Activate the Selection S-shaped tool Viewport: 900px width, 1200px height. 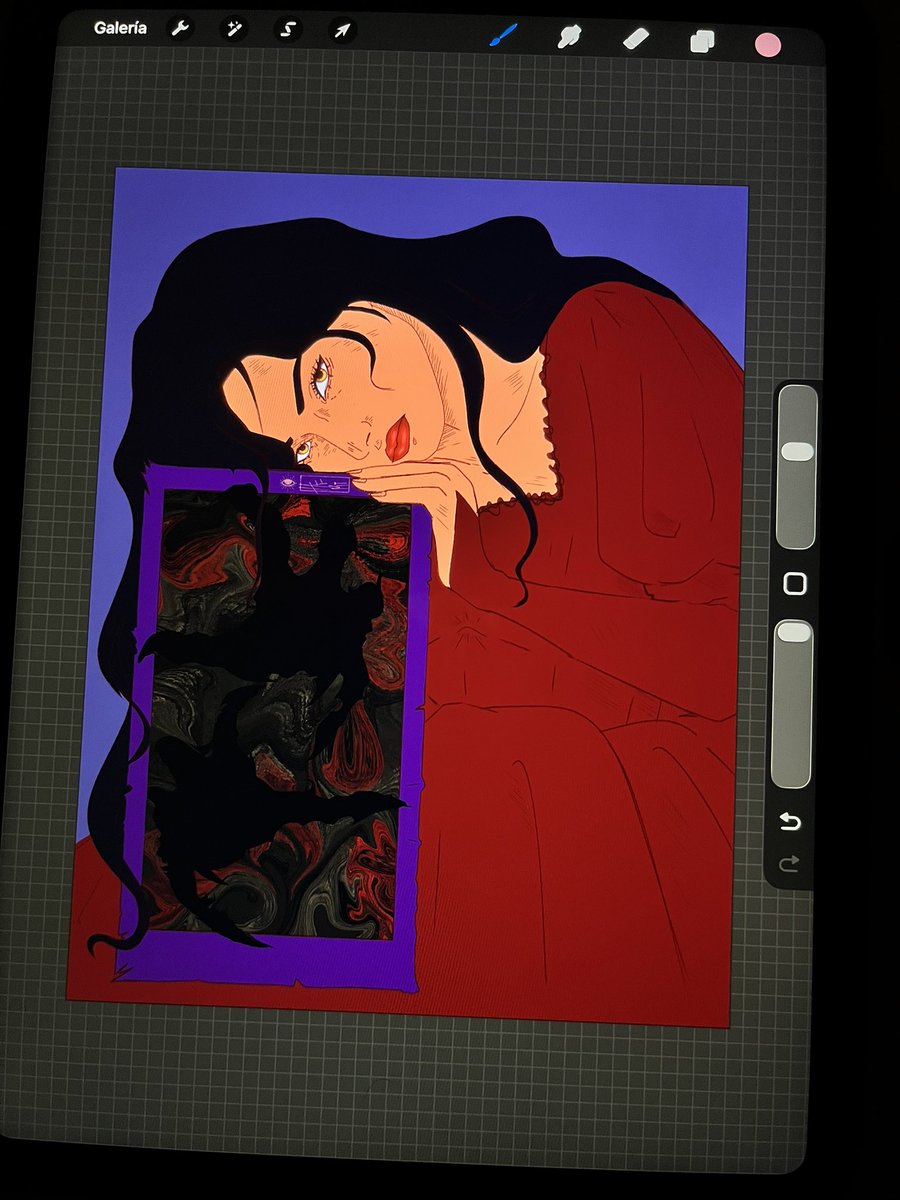(x=288, y=30)
